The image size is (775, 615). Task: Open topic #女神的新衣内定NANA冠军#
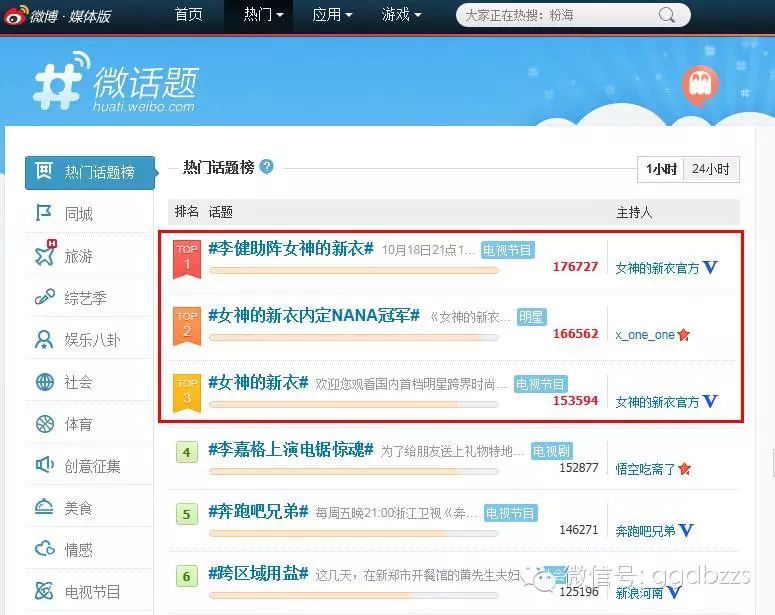coord(314,315)
